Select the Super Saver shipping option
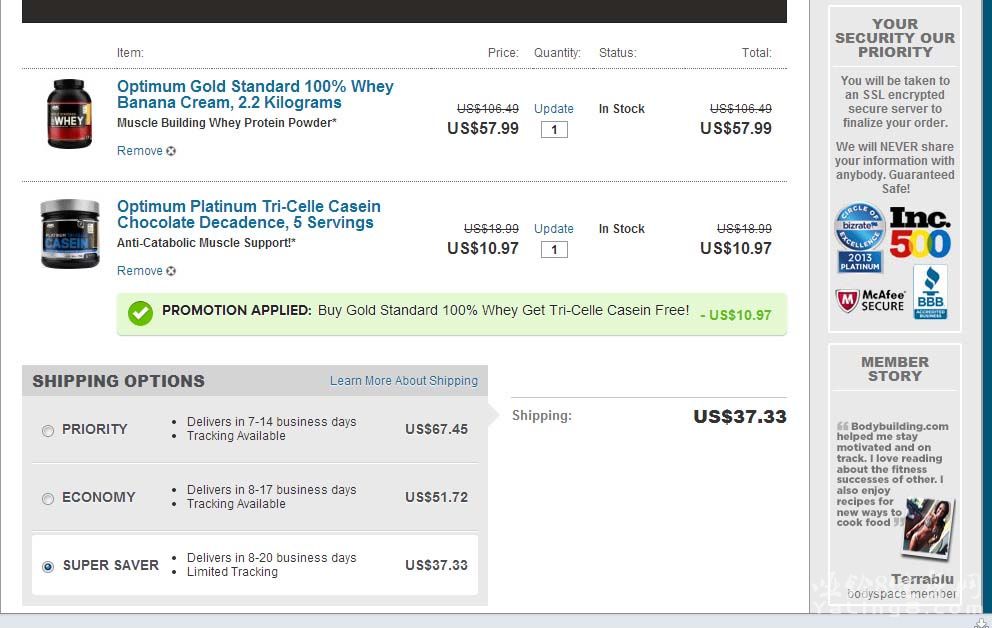The height and width of the screenshot is (628, 992). pos(48,567)
